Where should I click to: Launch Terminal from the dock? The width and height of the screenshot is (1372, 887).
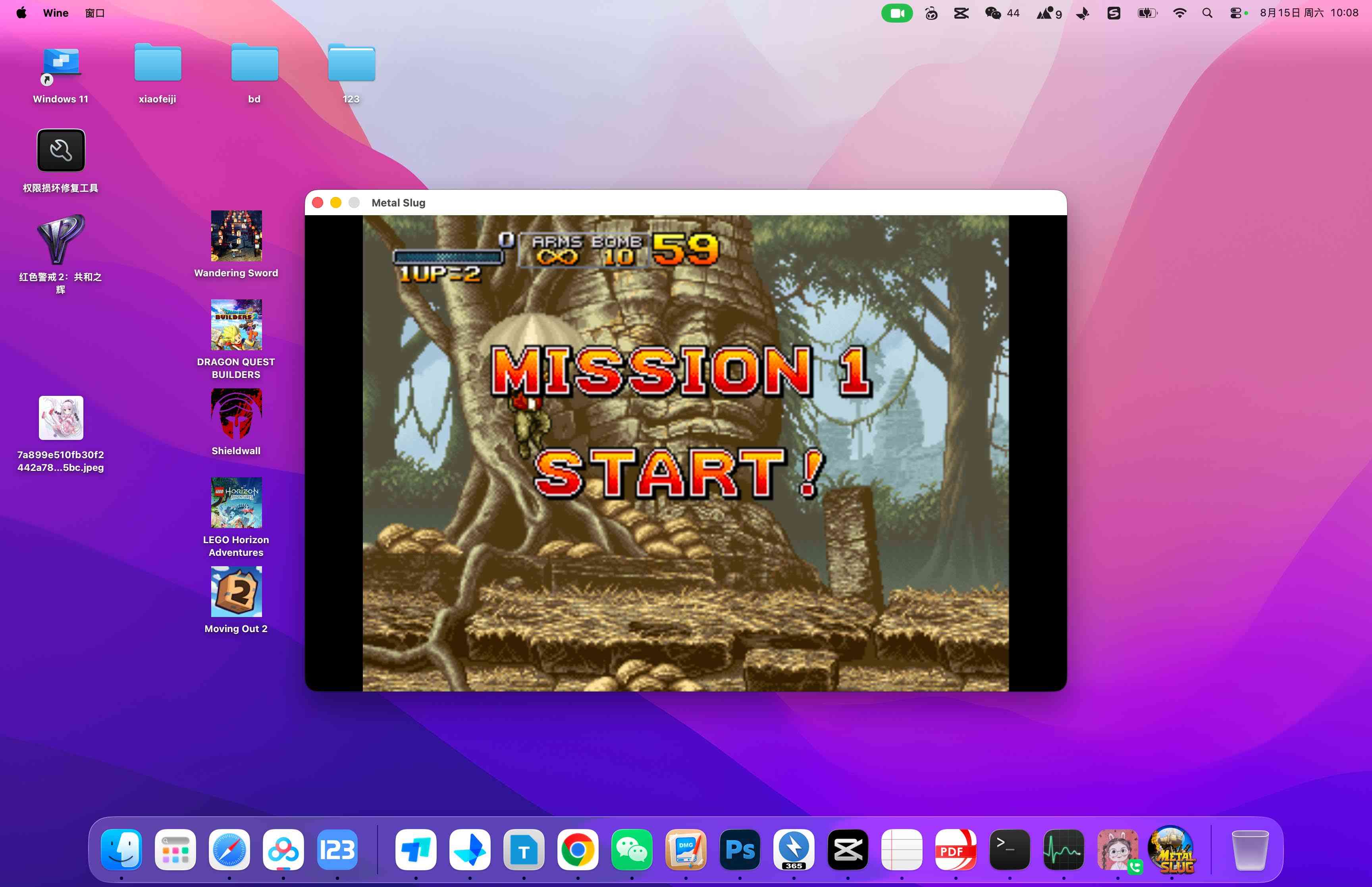[1010, 850]
